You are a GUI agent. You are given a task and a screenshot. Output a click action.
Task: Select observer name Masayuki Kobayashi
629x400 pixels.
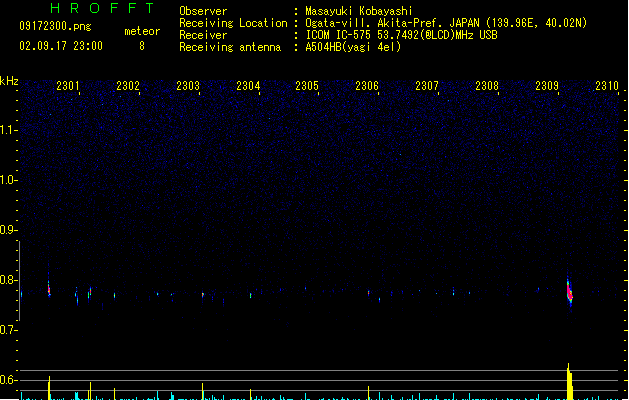coord(359,11)
